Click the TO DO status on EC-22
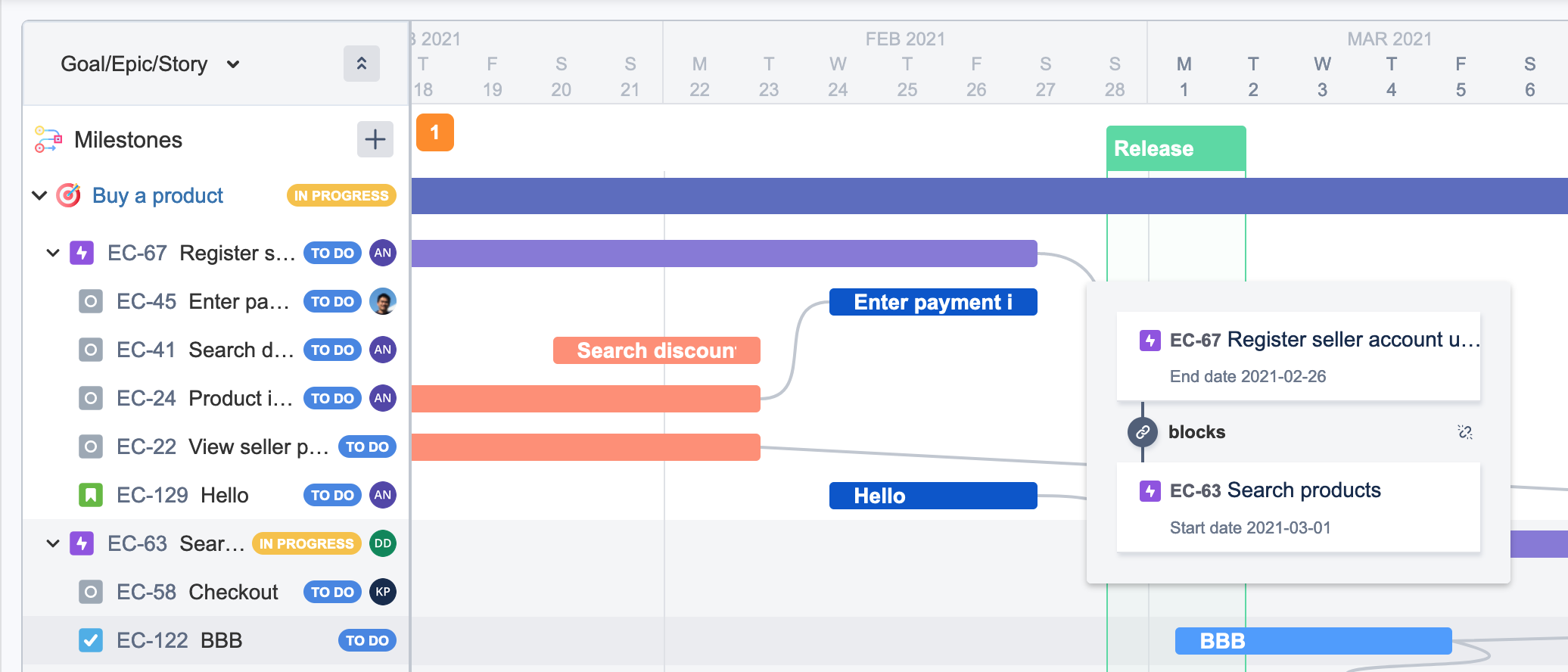1568x672 pixels. click(x=367, y=446)
